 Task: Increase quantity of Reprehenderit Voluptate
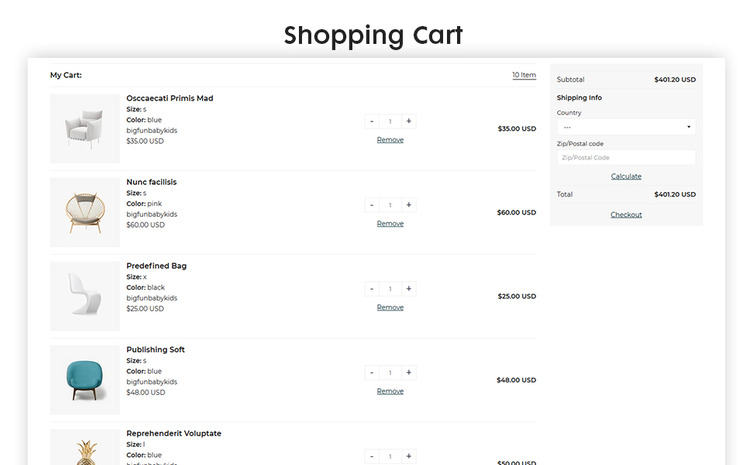[409, 456]
